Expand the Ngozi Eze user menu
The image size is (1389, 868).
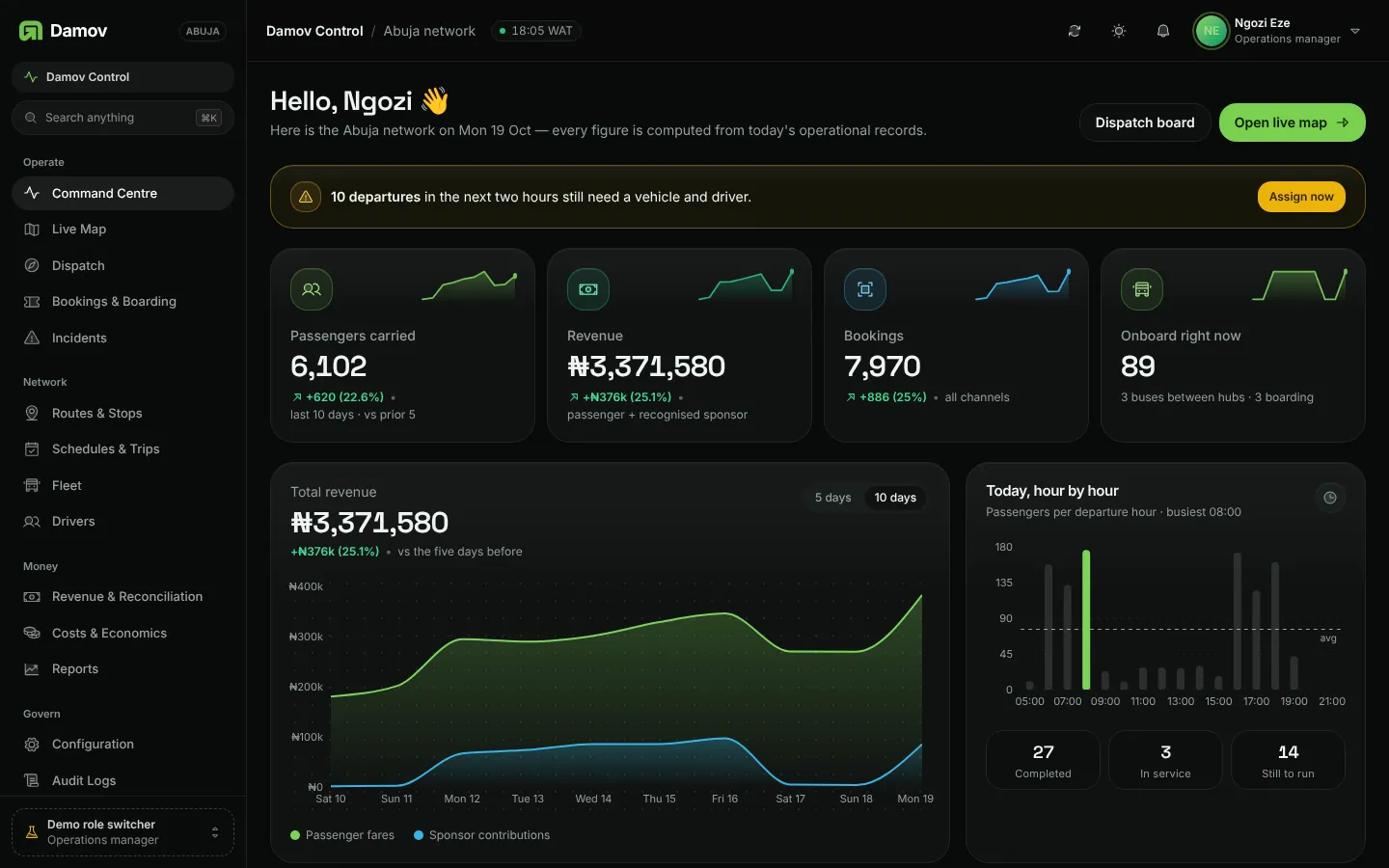point(1278,31)
